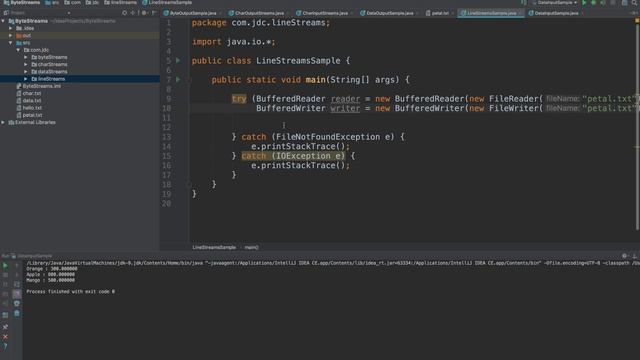Click the LineStreamsSample breadcrumb below the editor
The width and height of the screenshot is (640, 360).
point(214,247)
